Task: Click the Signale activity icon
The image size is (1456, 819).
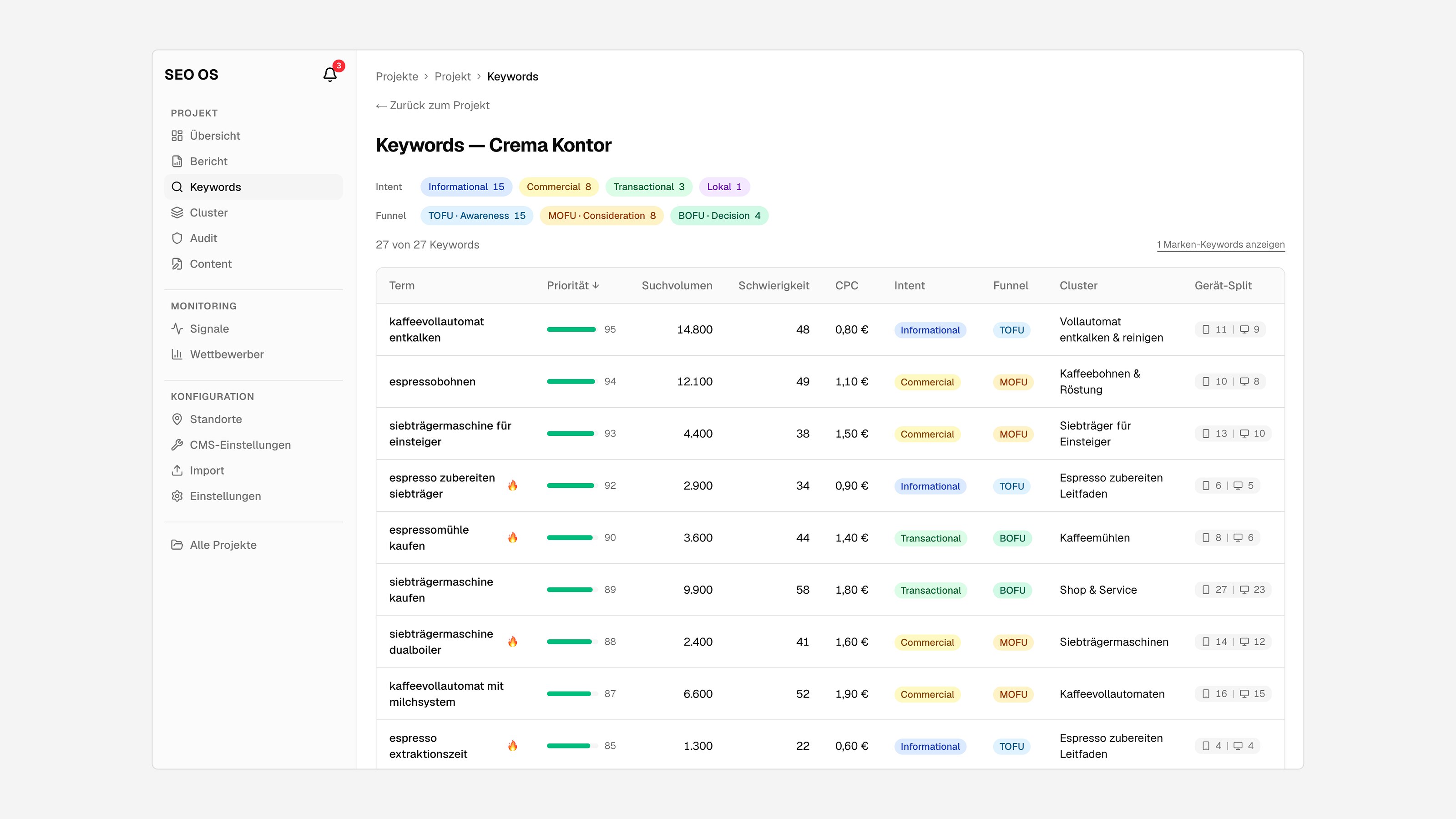Action: click(177, 329)
